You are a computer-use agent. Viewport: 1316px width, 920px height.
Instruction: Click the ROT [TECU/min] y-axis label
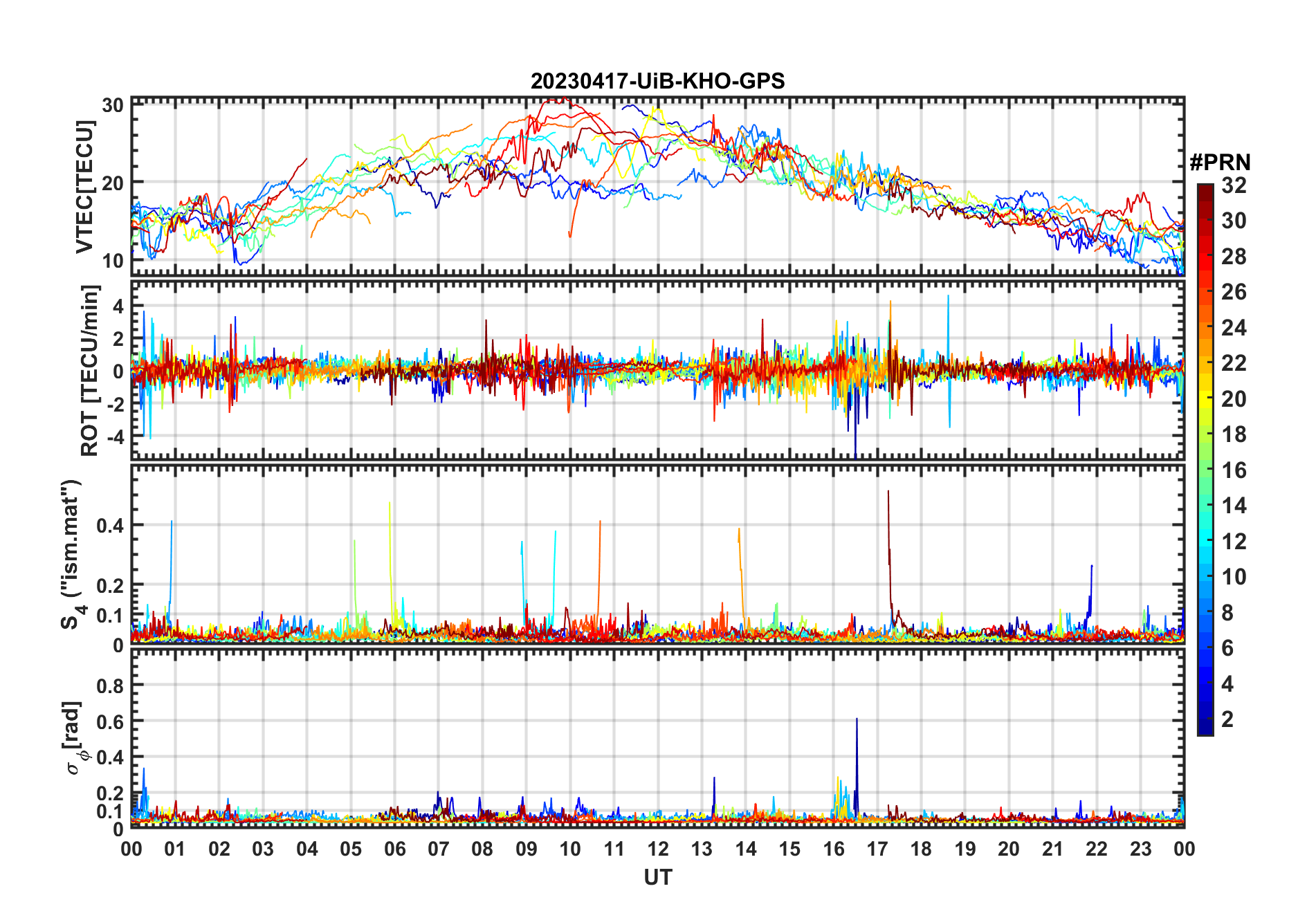(x=90, y=370)
